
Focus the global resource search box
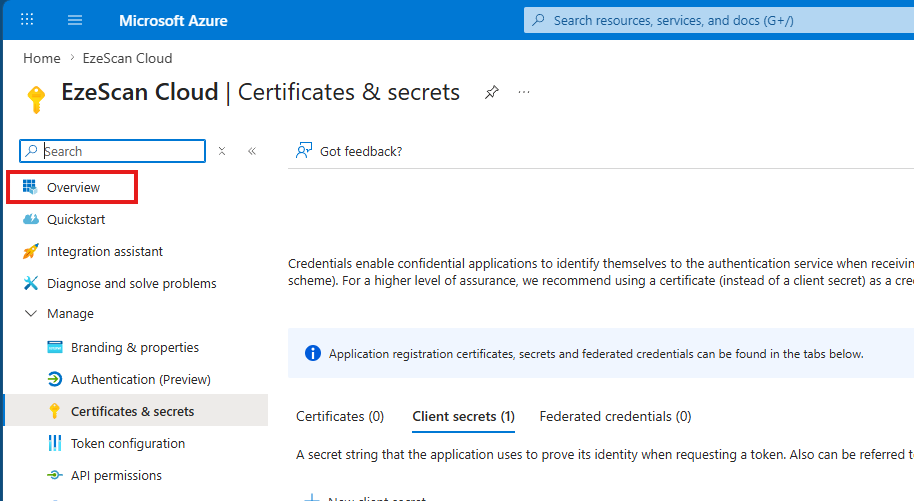[x=719, y=20]
